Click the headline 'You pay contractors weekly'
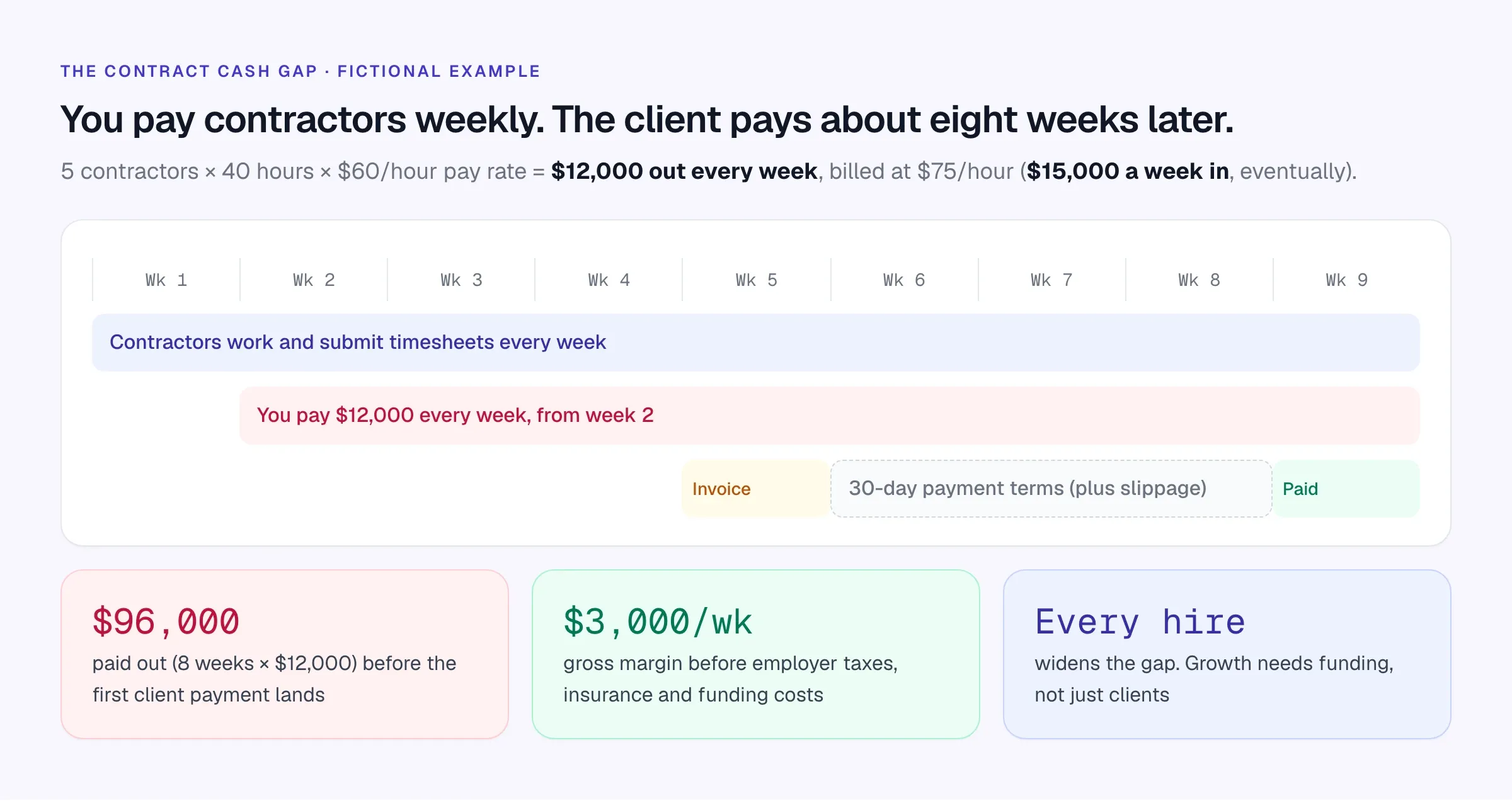The height and width of the screenshot is (801, 1512). coord(647,119)
